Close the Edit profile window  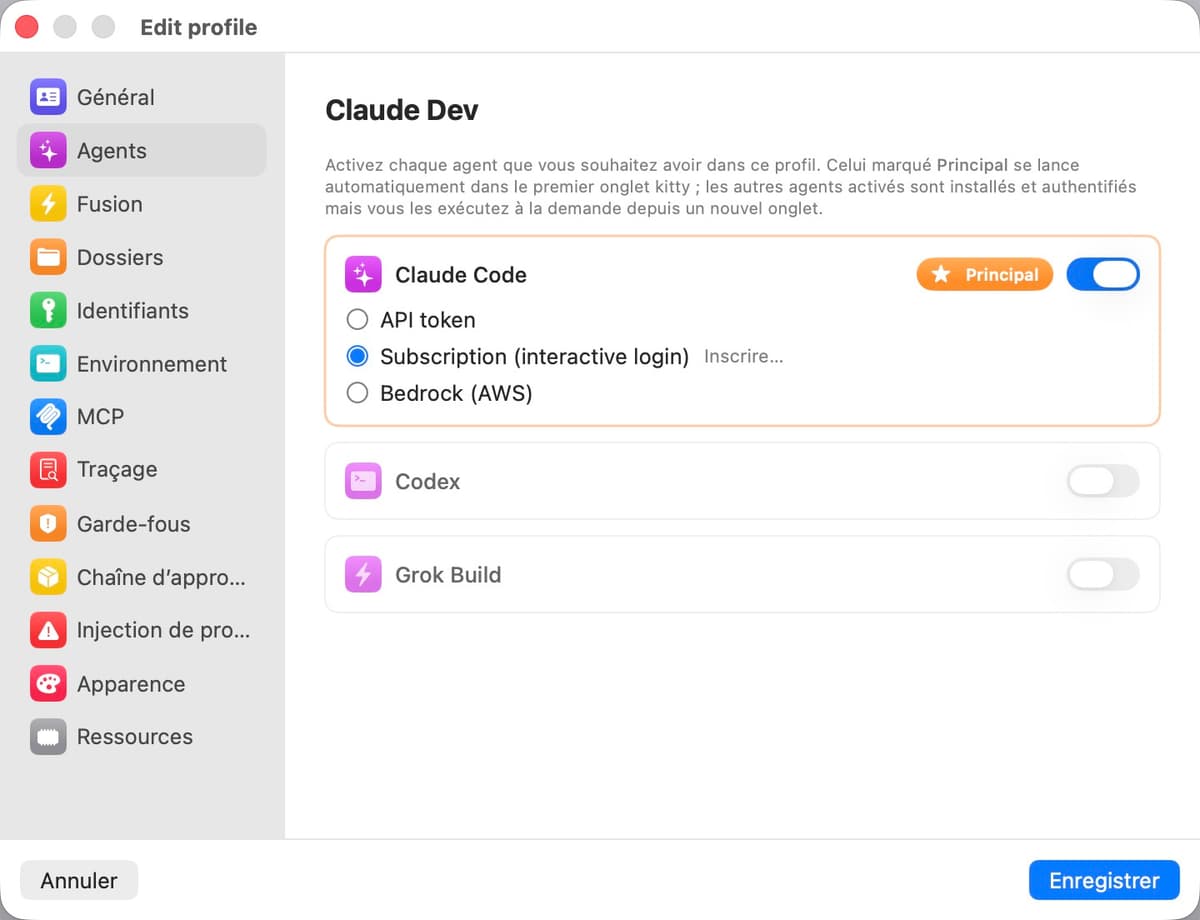[27, 27]
